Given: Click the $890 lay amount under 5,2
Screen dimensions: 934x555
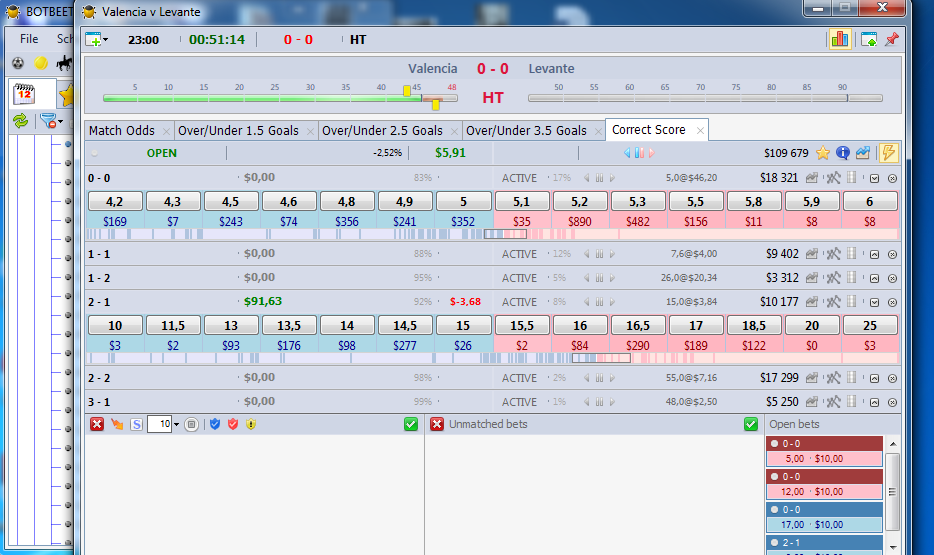Looking at the screenshot, I should (x=580, y=222).
